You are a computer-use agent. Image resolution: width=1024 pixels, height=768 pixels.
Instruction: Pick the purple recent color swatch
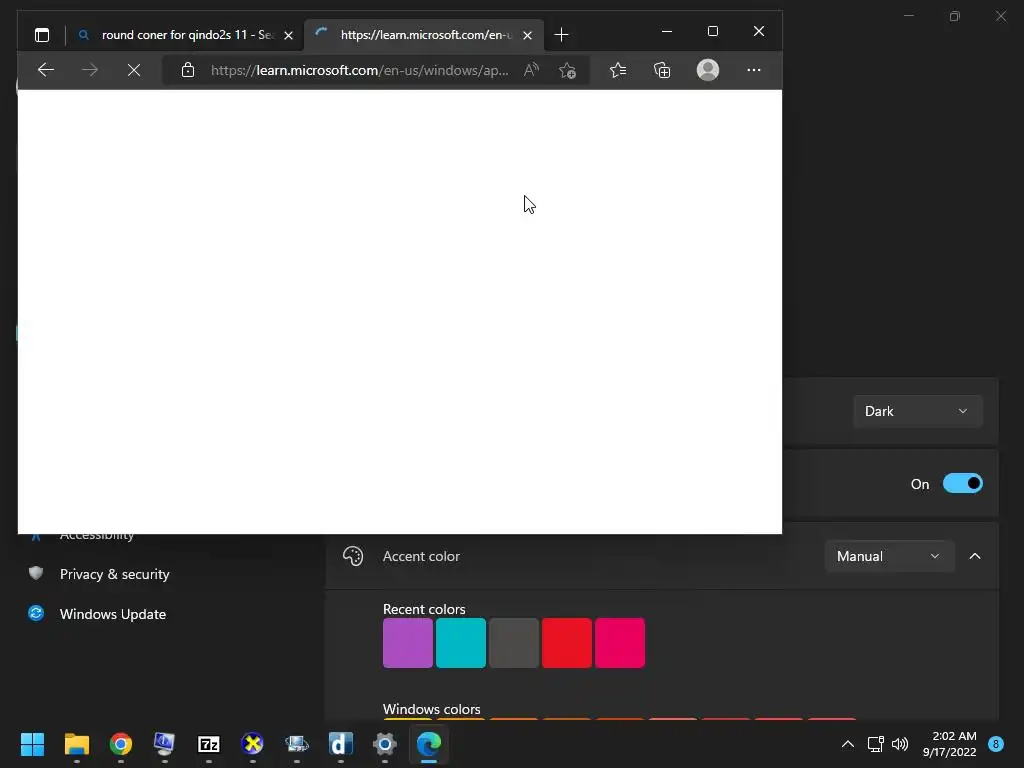pos(408,643)
